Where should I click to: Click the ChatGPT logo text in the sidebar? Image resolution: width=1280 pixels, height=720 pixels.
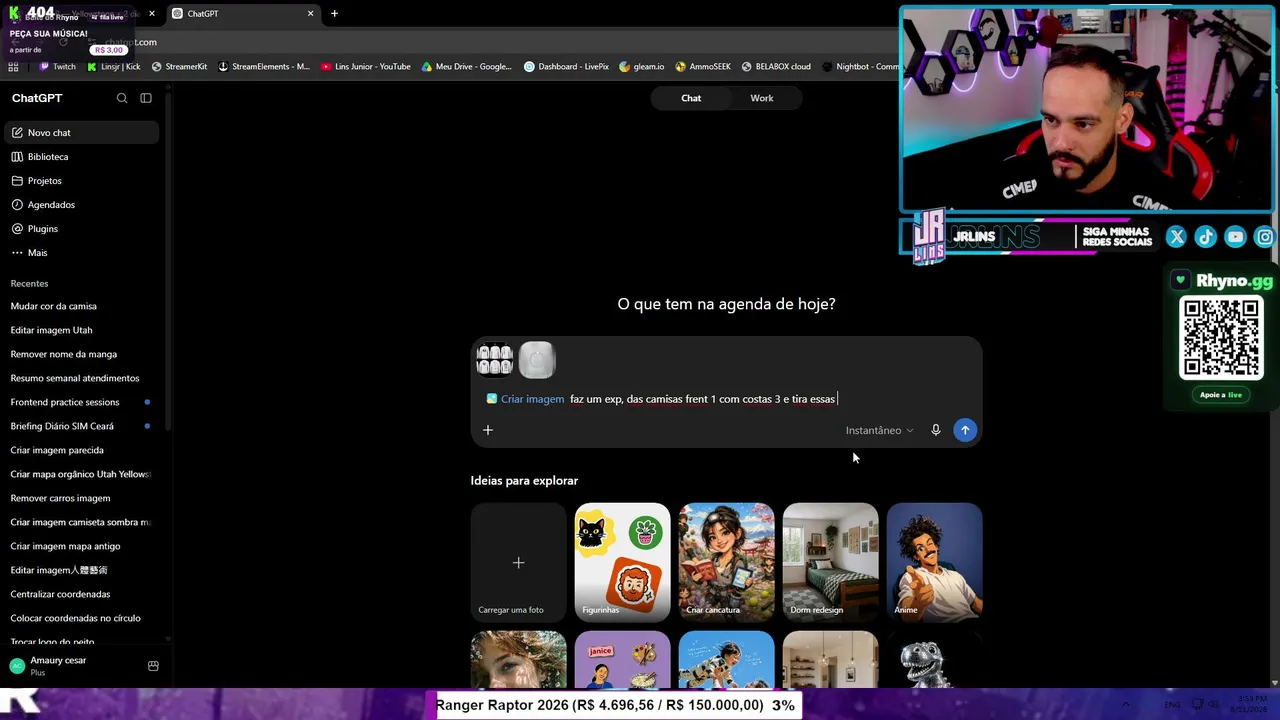[x=37, y=98]
